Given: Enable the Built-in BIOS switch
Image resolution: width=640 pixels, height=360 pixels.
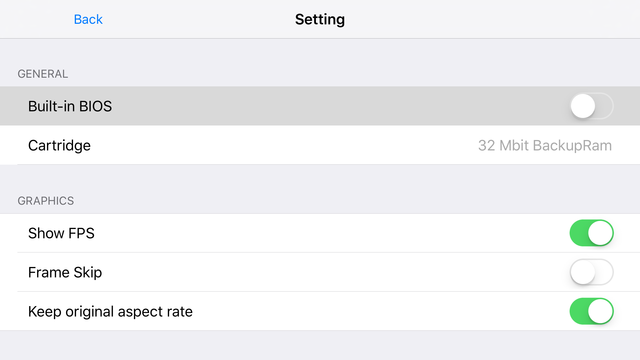Looking at the screenshot, I should click(x=591, y=106).
